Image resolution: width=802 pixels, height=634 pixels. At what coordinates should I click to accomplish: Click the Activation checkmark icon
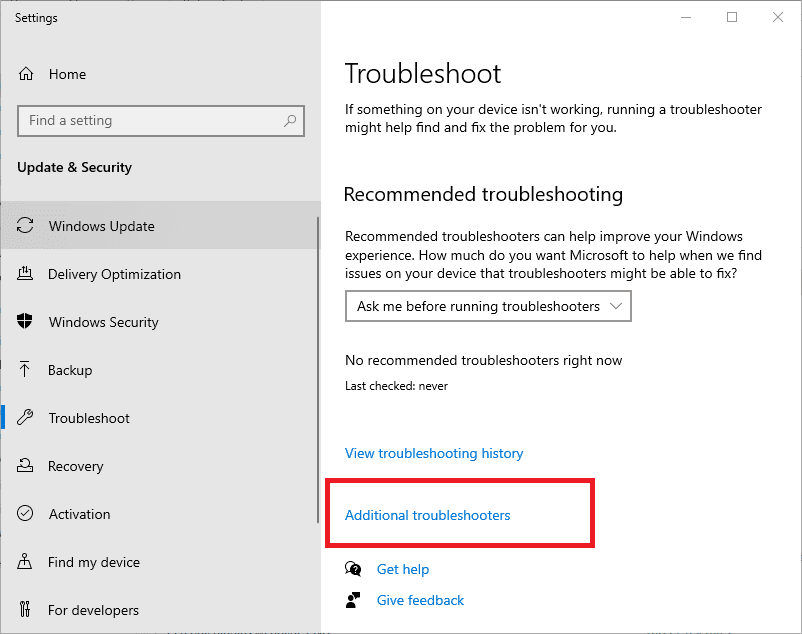[29, 514]
